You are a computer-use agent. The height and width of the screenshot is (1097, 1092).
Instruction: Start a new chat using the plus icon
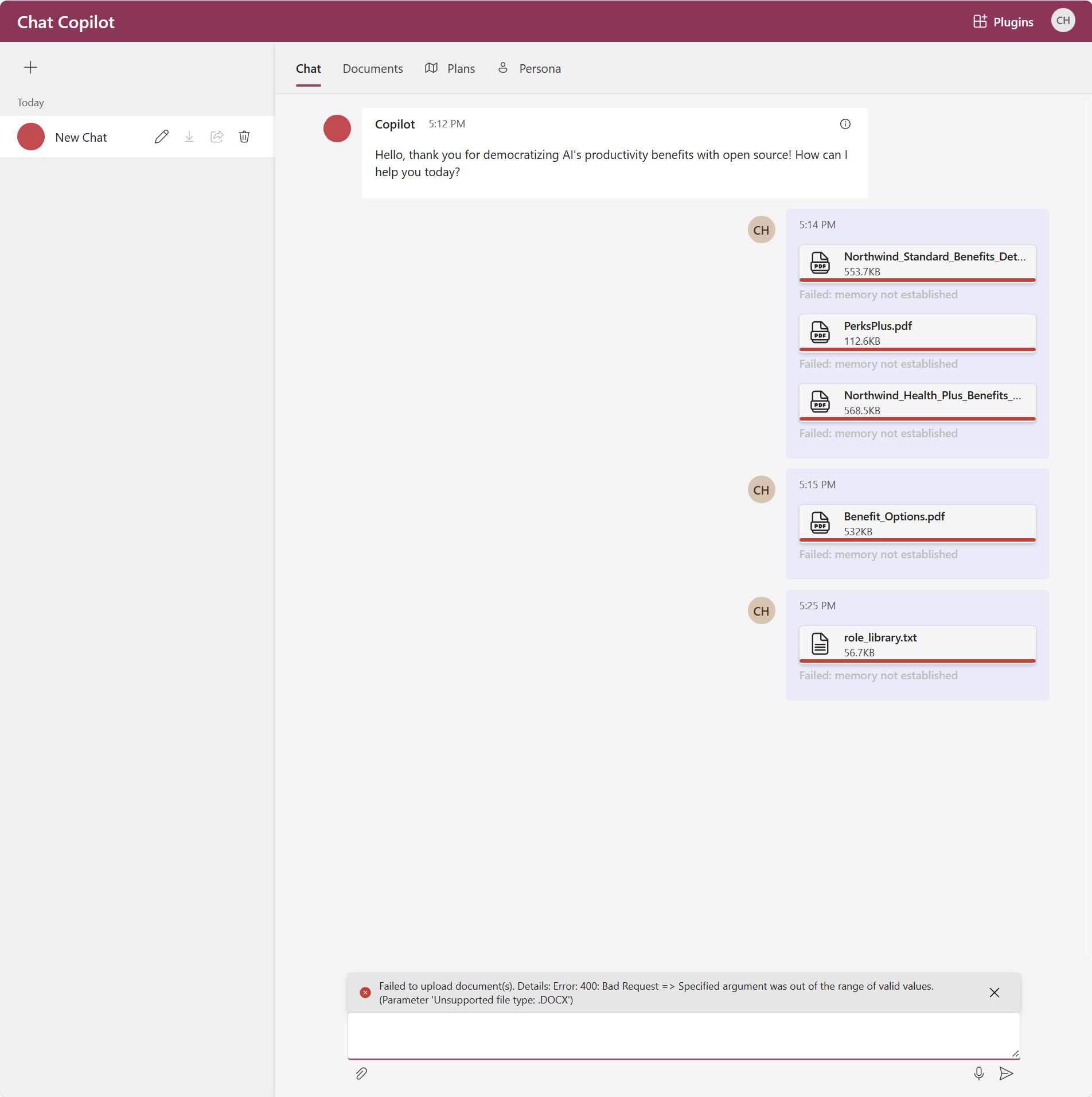tap(30, 67)
